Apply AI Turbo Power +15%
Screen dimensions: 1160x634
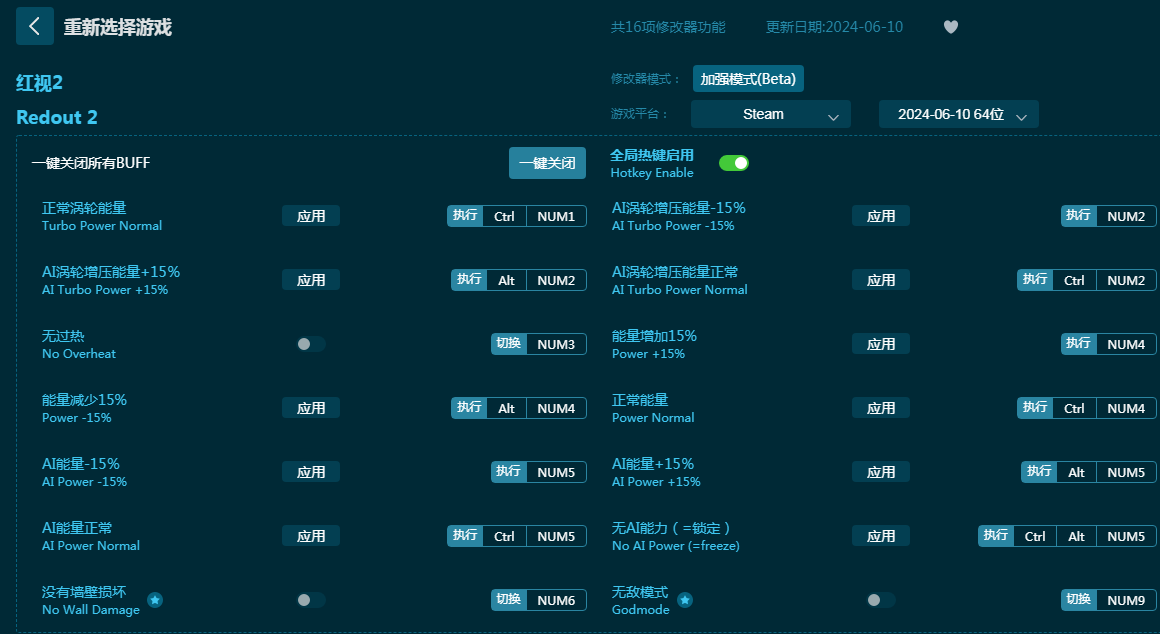[x=311, y=280]
